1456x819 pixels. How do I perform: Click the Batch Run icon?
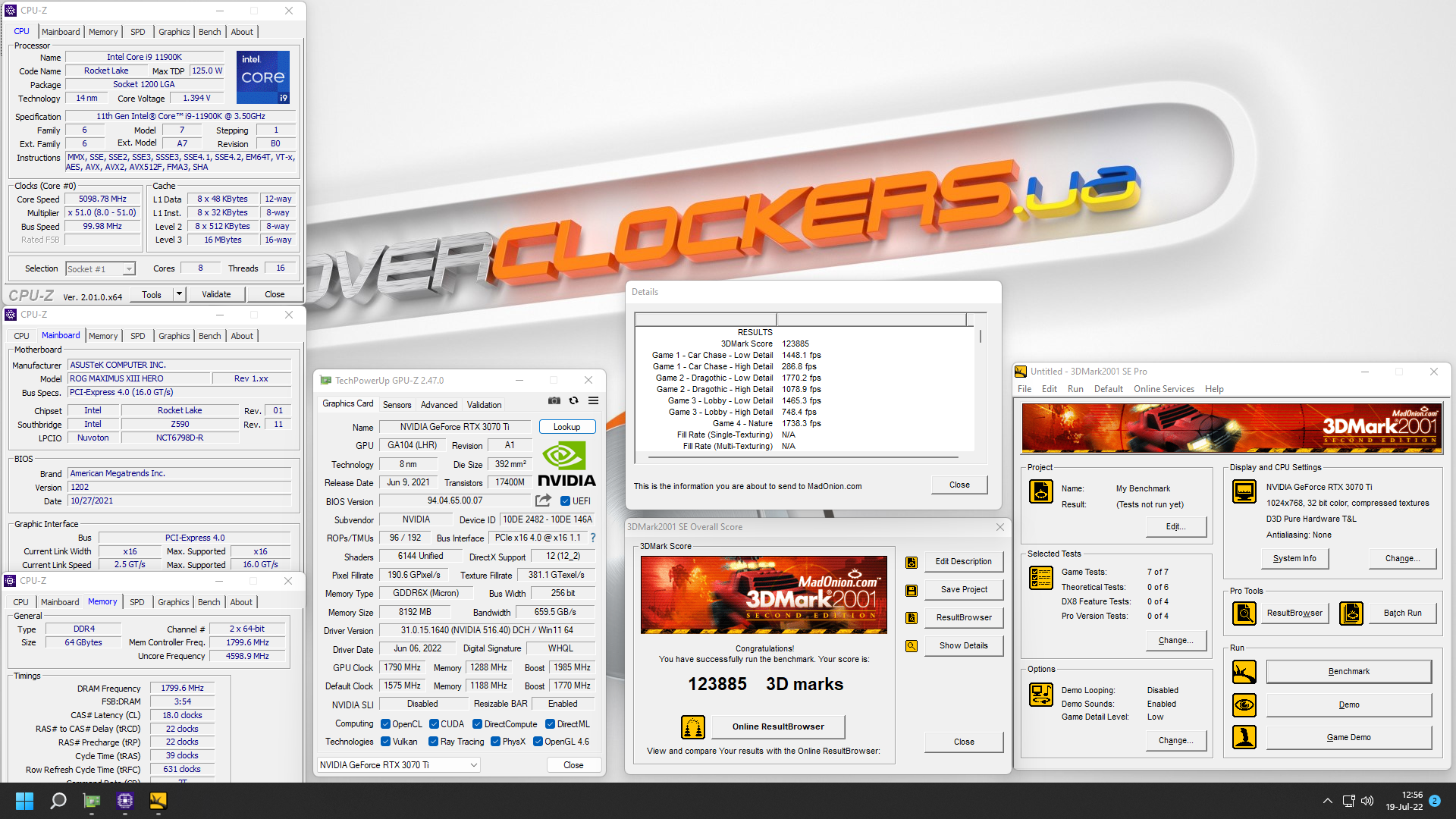pos(1351,613)
